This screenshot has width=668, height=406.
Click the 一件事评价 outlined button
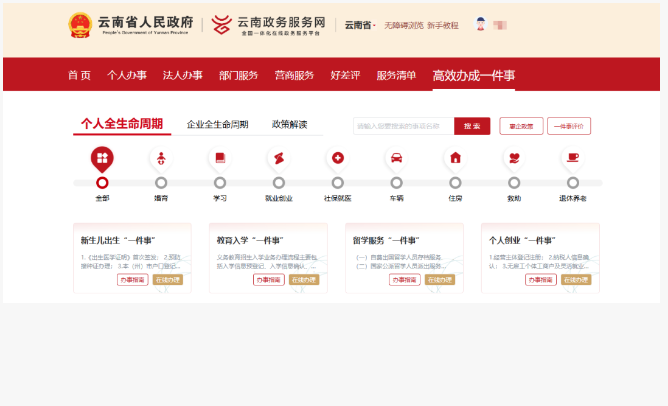[569, 126]
